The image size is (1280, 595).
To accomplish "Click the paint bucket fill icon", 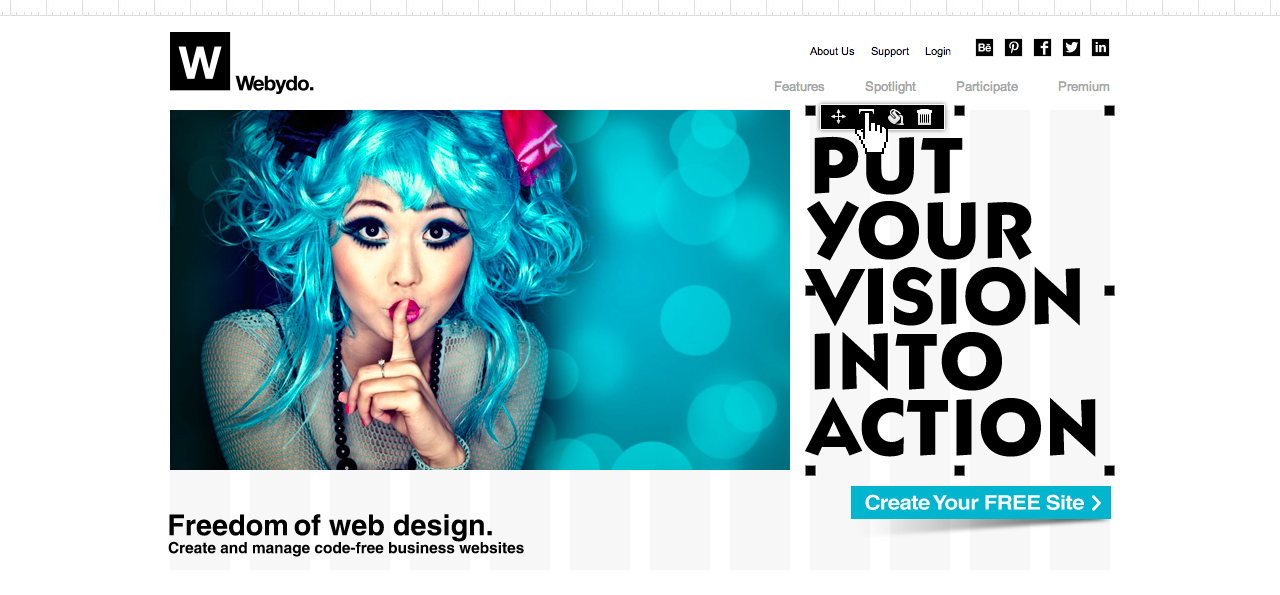I will click(896, 117).
